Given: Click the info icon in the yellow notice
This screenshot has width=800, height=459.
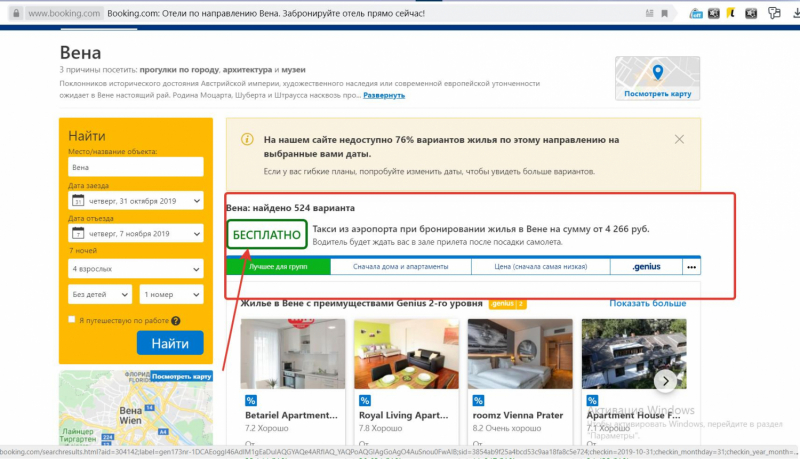Looking at the screenshot, I should tap(247, 139).
